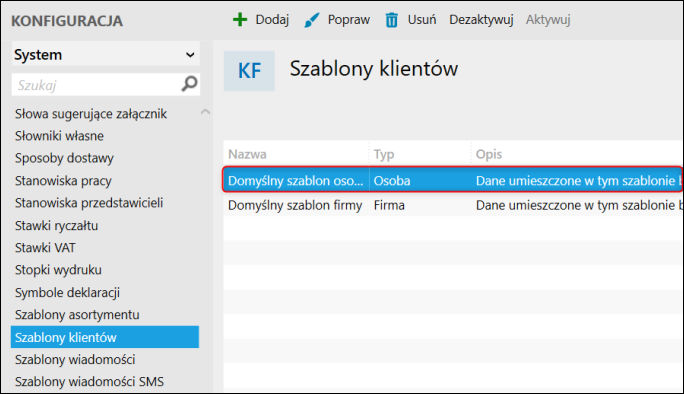Viewport: 684px width, 394px height.
Task: Click the KF tile icon
Action: click(x=249, y=71)
